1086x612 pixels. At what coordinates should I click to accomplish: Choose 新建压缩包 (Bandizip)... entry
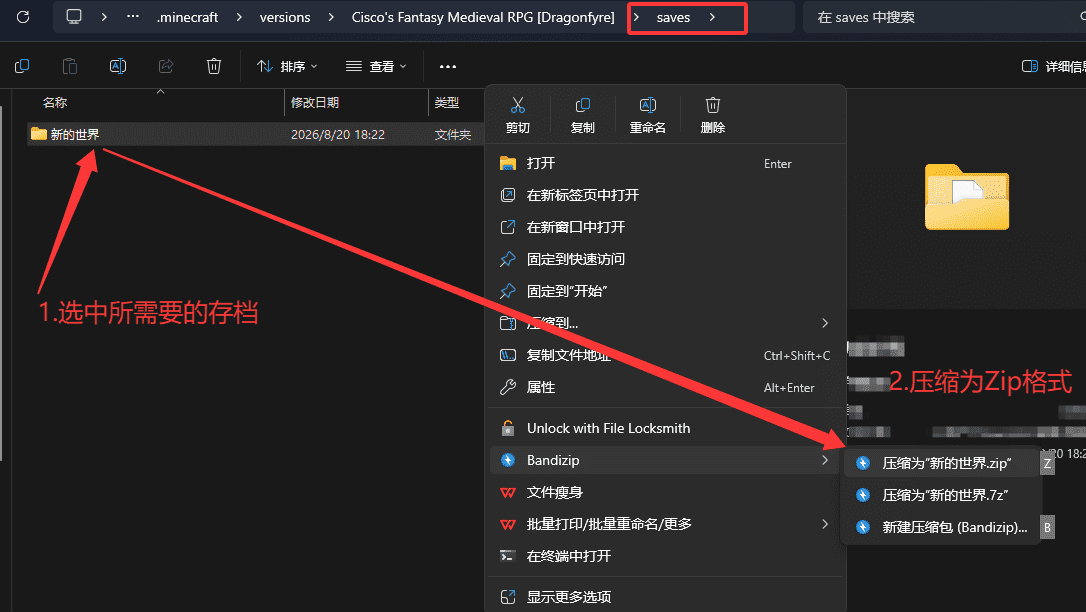coord(942,527)
